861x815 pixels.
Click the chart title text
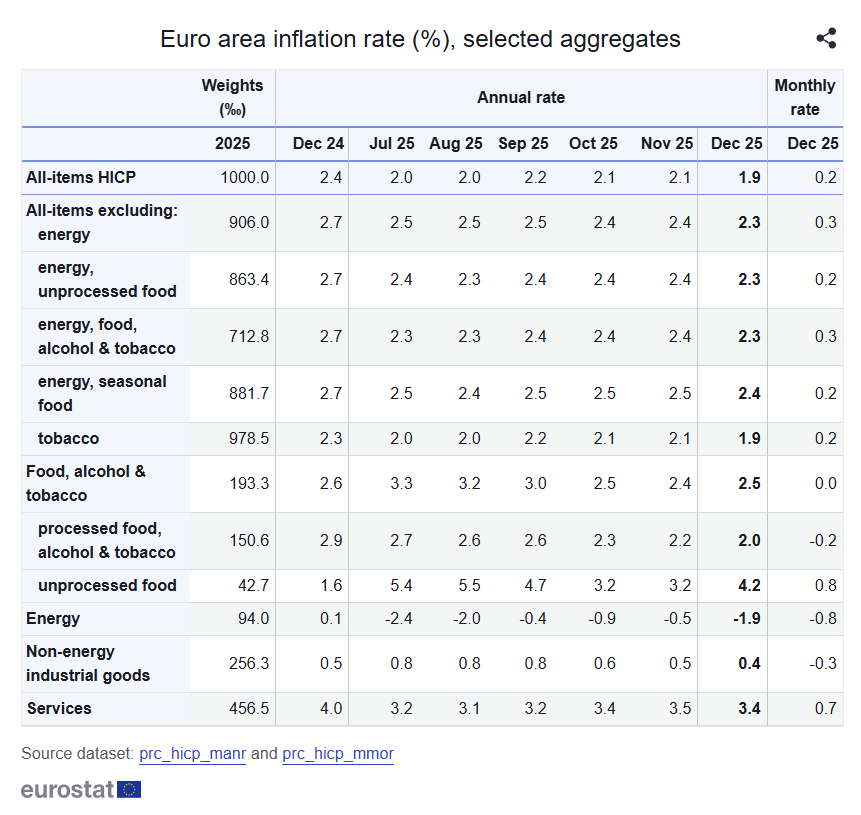[x=420, y=39]
